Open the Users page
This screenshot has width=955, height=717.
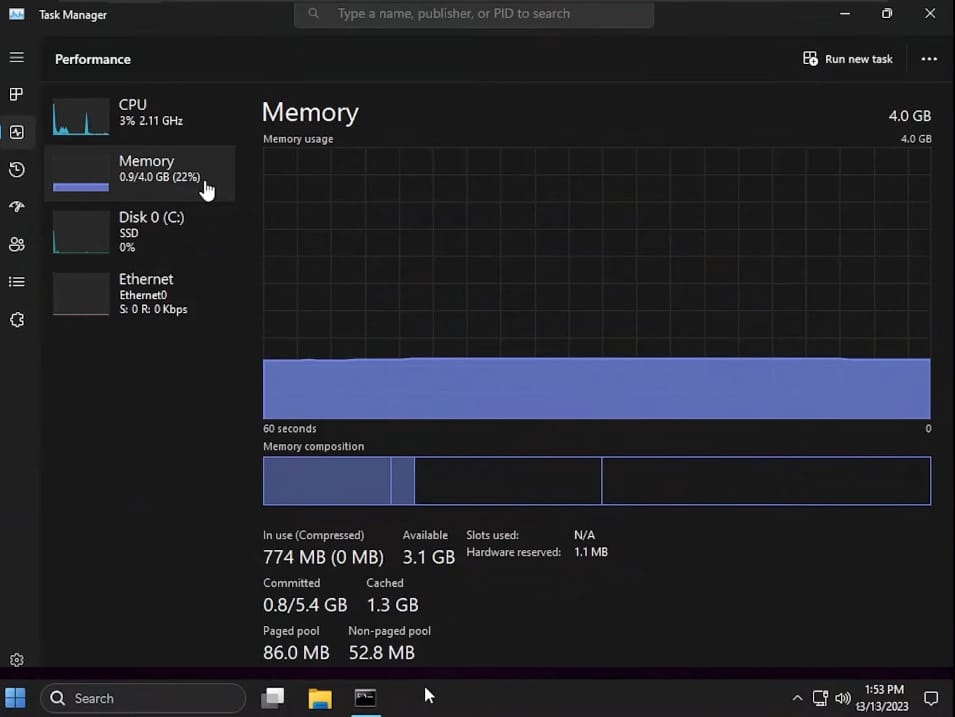[16, 244]
